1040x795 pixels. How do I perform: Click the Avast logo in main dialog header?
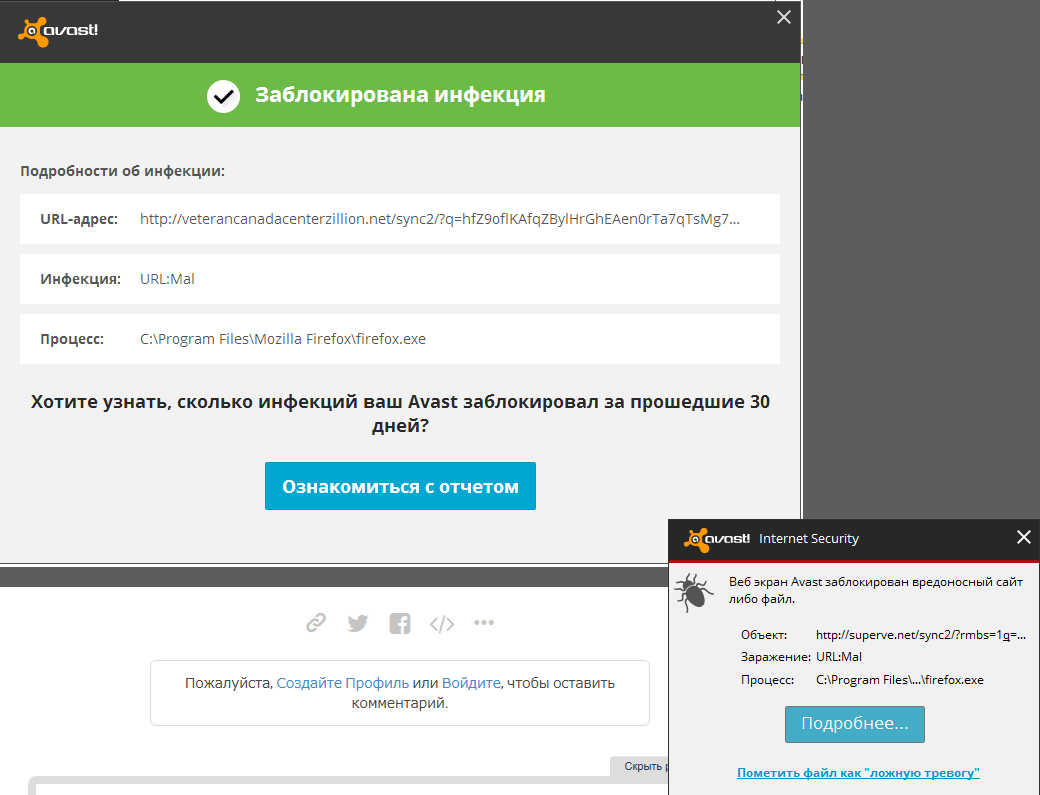[58, 31]
